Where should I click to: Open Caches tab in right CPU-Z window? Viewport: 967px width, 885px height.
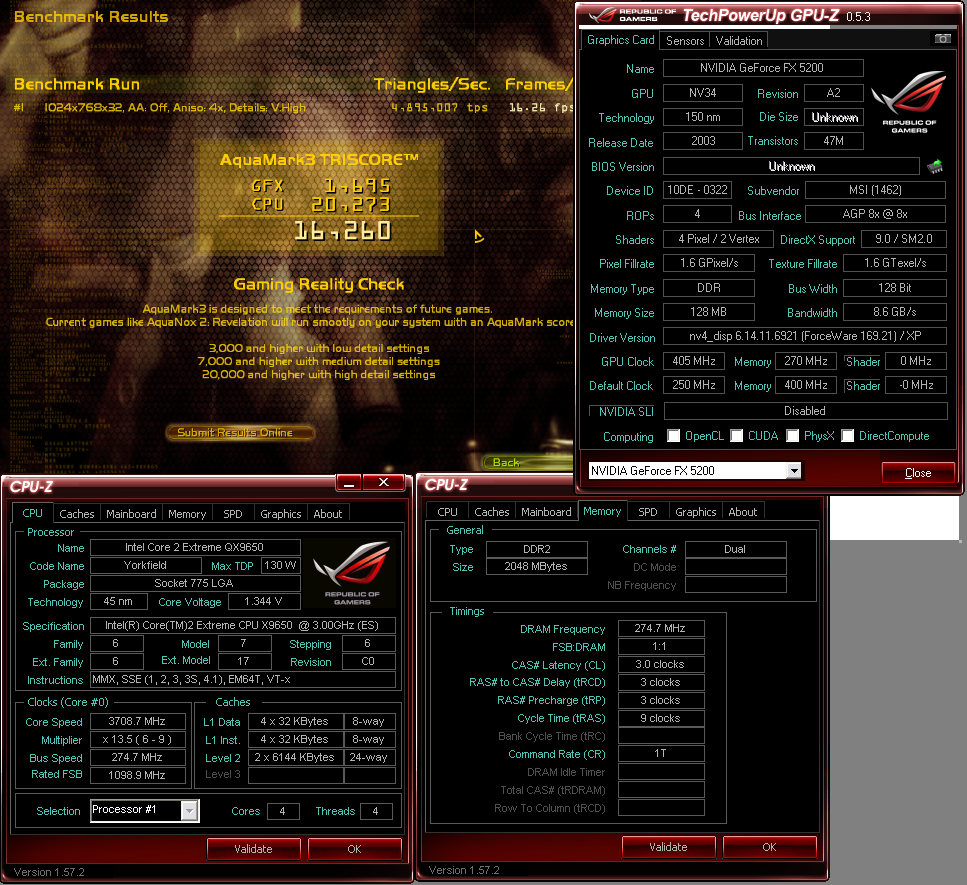(492, 512)
